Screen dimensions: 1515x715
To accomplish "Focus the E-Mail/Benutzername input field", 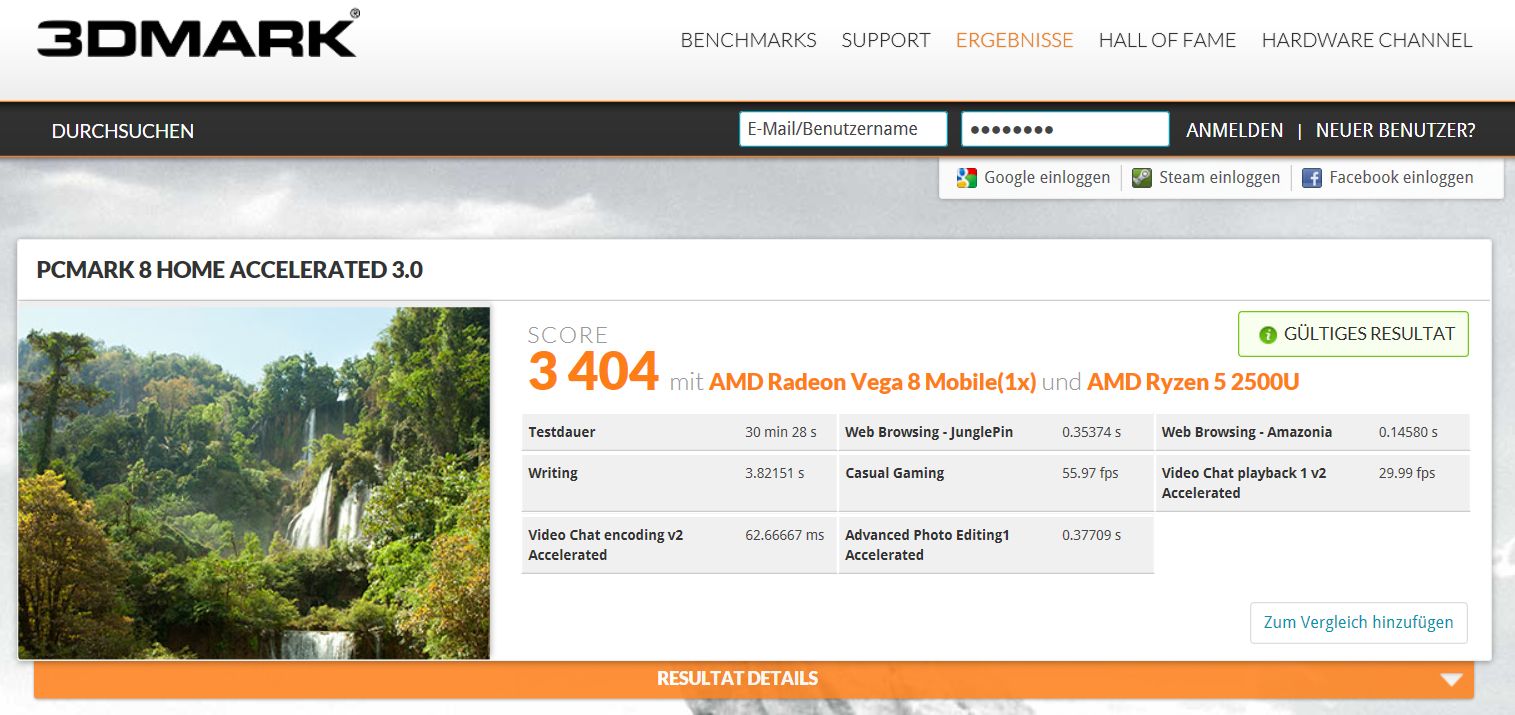I will click(843, 129).
